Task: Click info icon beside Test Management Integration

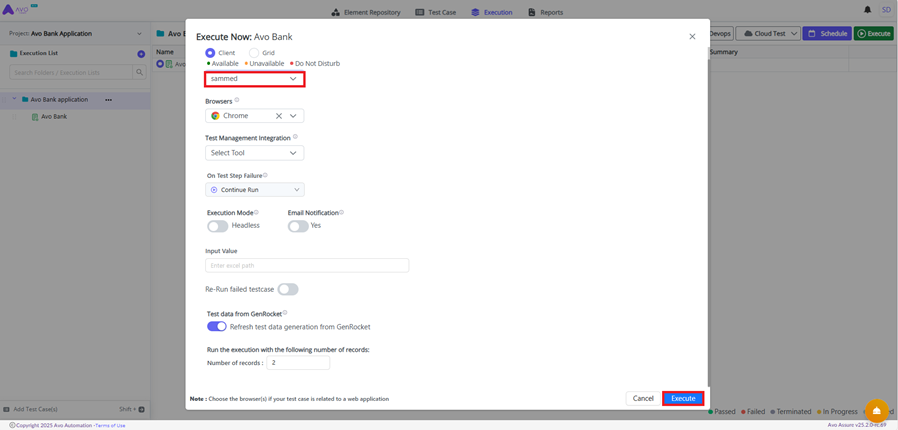Action: coord(296,137)
